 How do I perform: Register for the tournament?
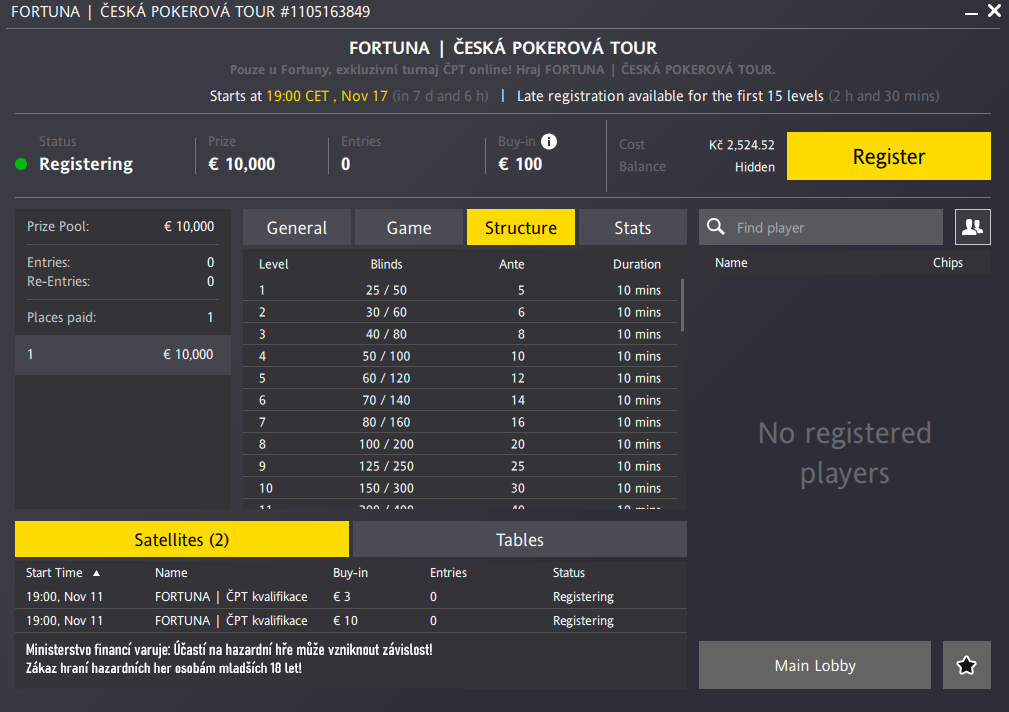point(889,156)
